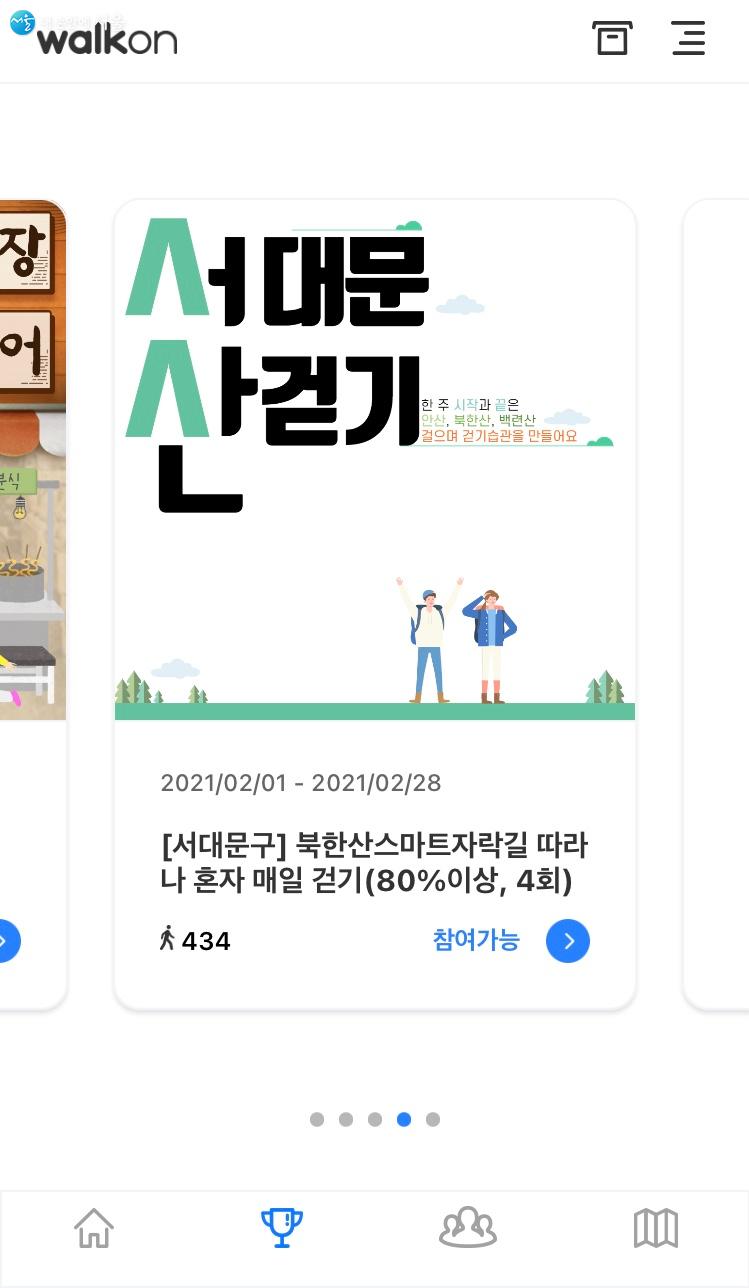749x1288 pixels.
Task: Open the previous card on the left
Action: [33, 605]
